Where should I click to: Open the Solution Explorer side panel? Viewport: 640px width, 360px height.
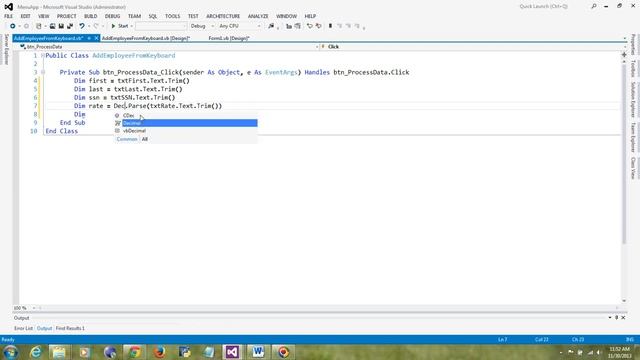pos(633,100)
